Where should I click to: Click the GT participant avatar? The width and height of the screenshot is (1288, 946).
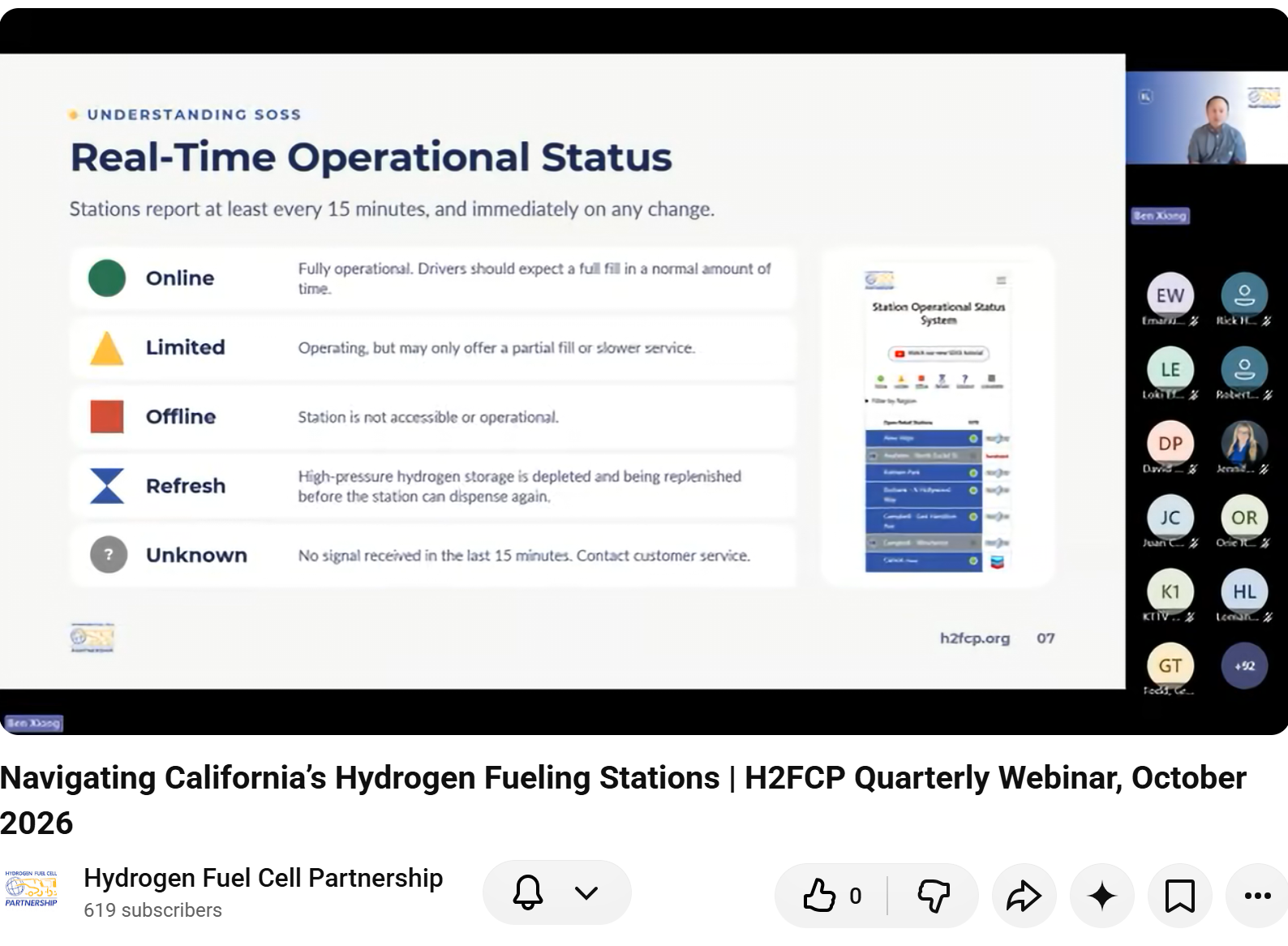click(1170, 665)
